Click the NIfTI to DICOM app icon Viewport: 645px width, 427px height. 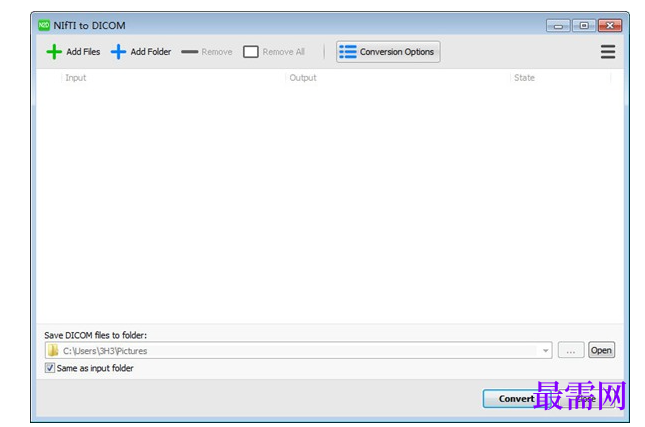[x=44, y=26]
